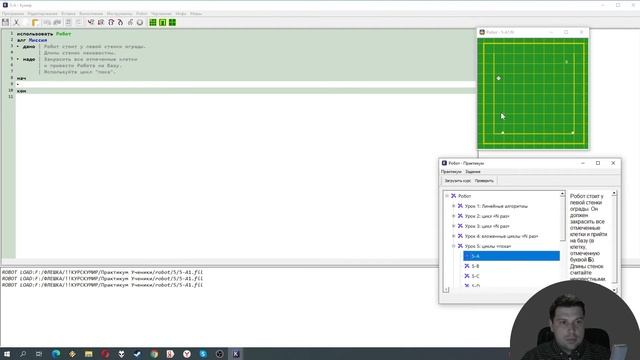The height and width of the screenshot is (360, 640).
Task: Expand the Урок 4 tree node
Action: pos(453,236)
